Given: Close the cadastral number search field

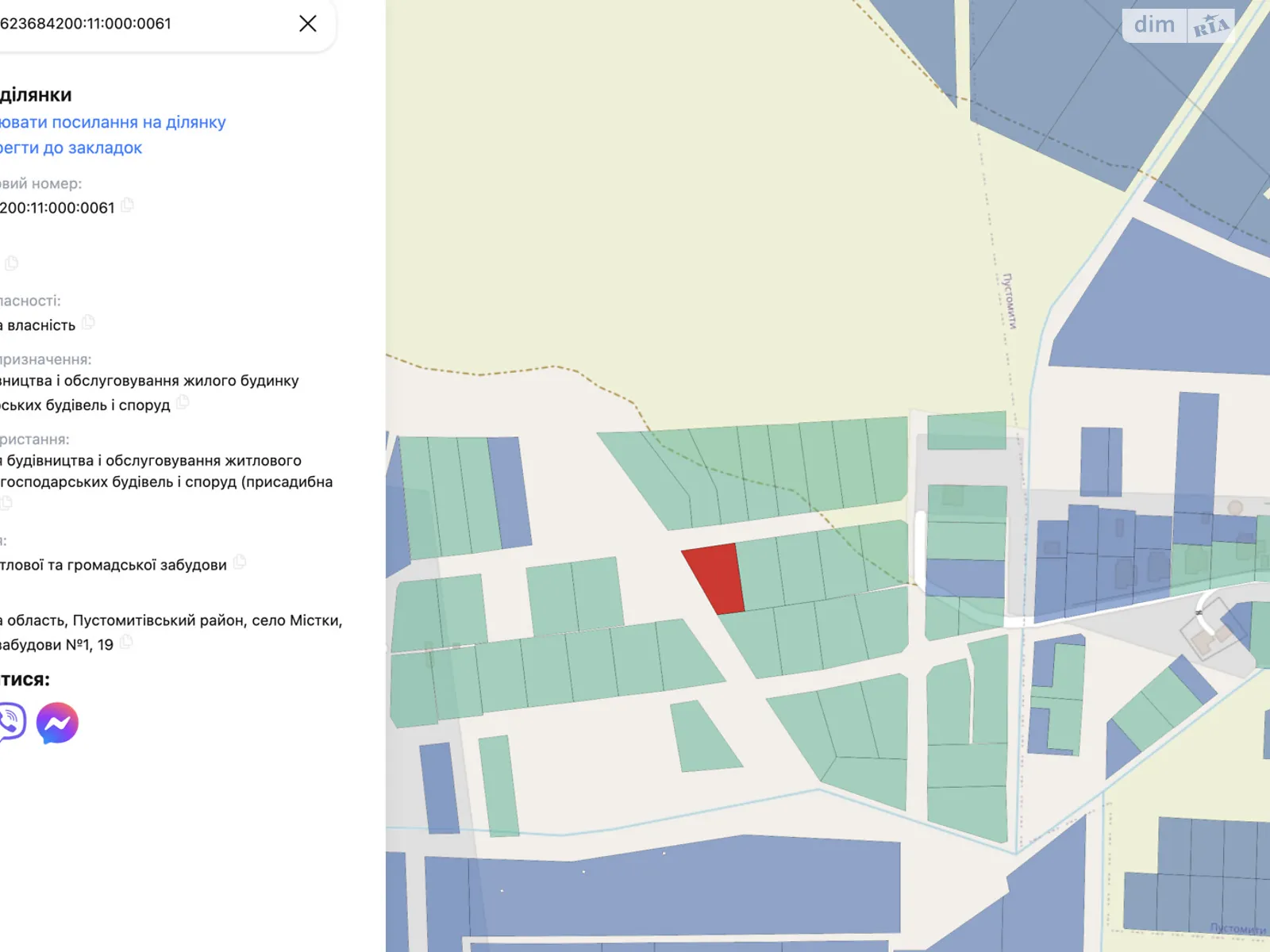Looking at the screenshot, I should point(308,24).
